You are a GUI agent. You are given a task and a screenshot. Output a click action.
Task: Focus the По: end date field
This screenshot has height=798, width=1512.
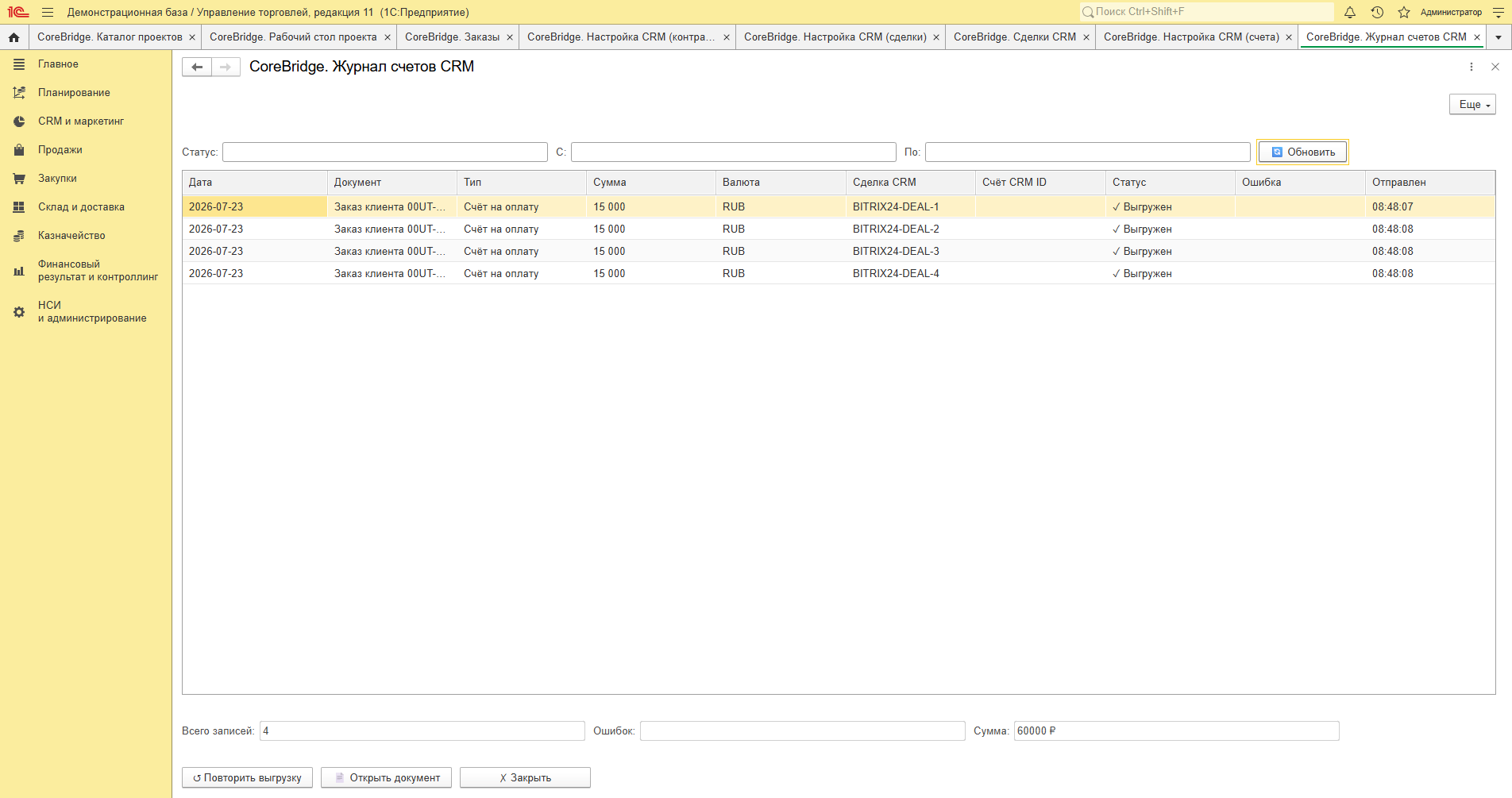pyautogui.click(x=1088, y=152)
